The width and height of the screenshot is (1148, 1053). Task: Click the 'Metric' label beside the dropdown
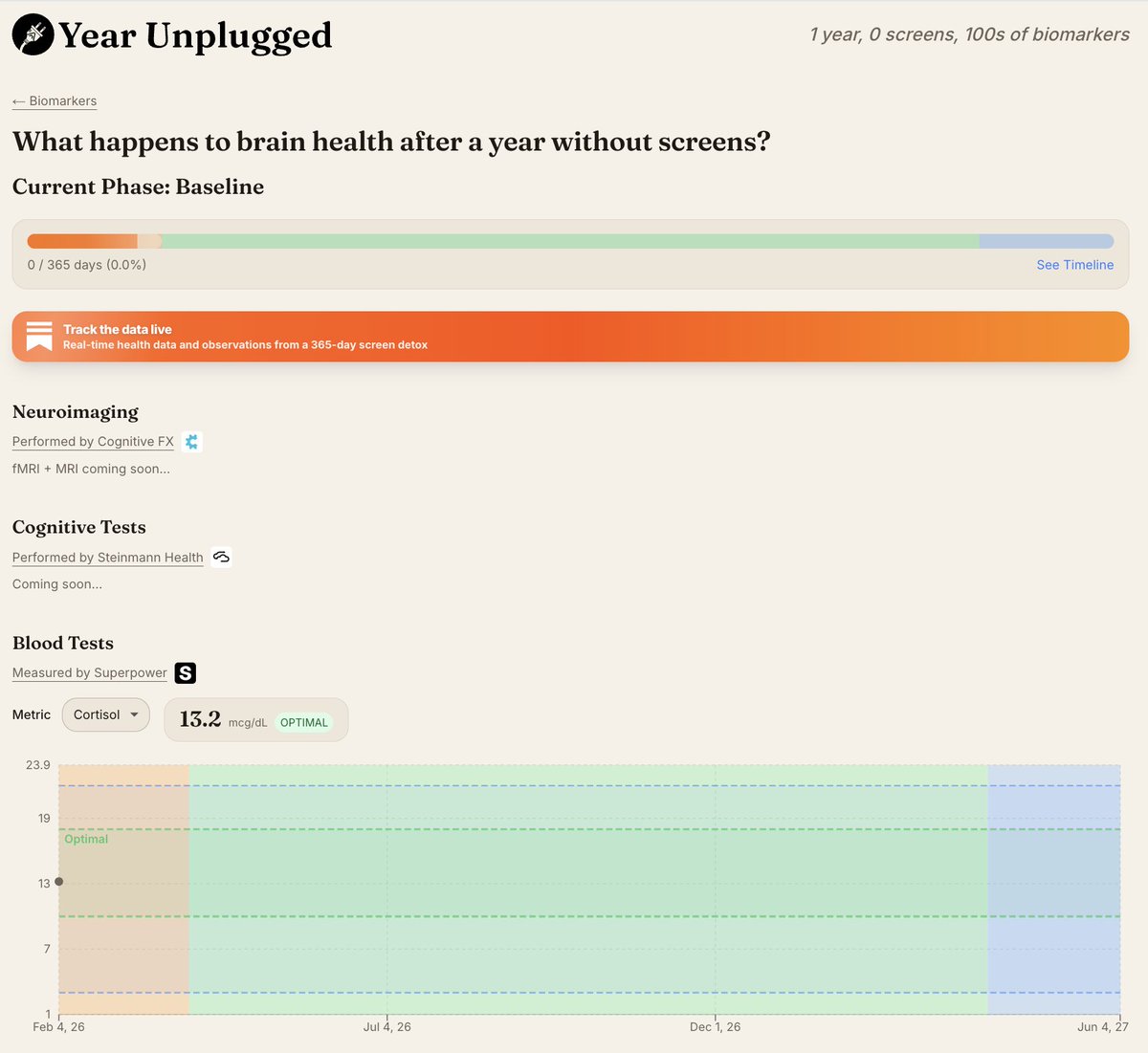(x=32, y=714)
